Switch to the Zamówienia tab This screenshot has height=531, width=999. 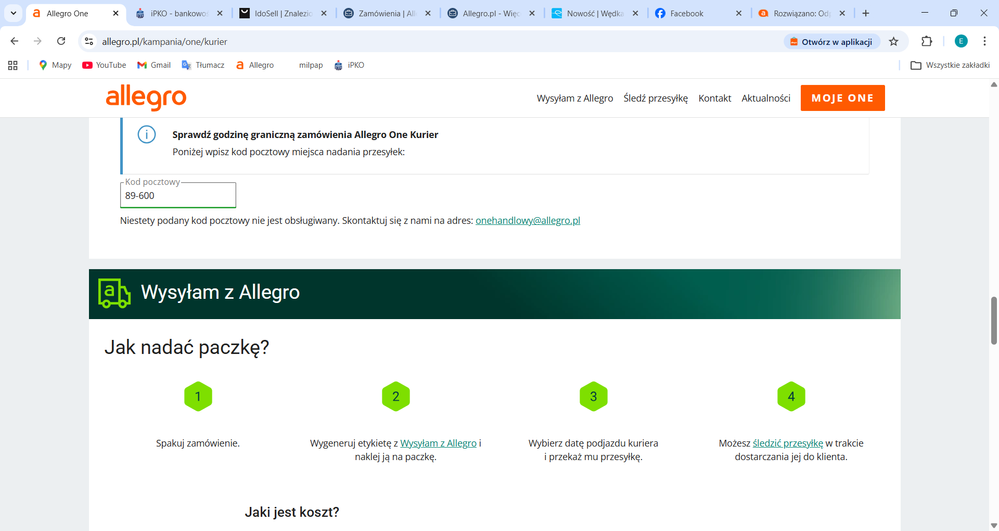[387, 13]
